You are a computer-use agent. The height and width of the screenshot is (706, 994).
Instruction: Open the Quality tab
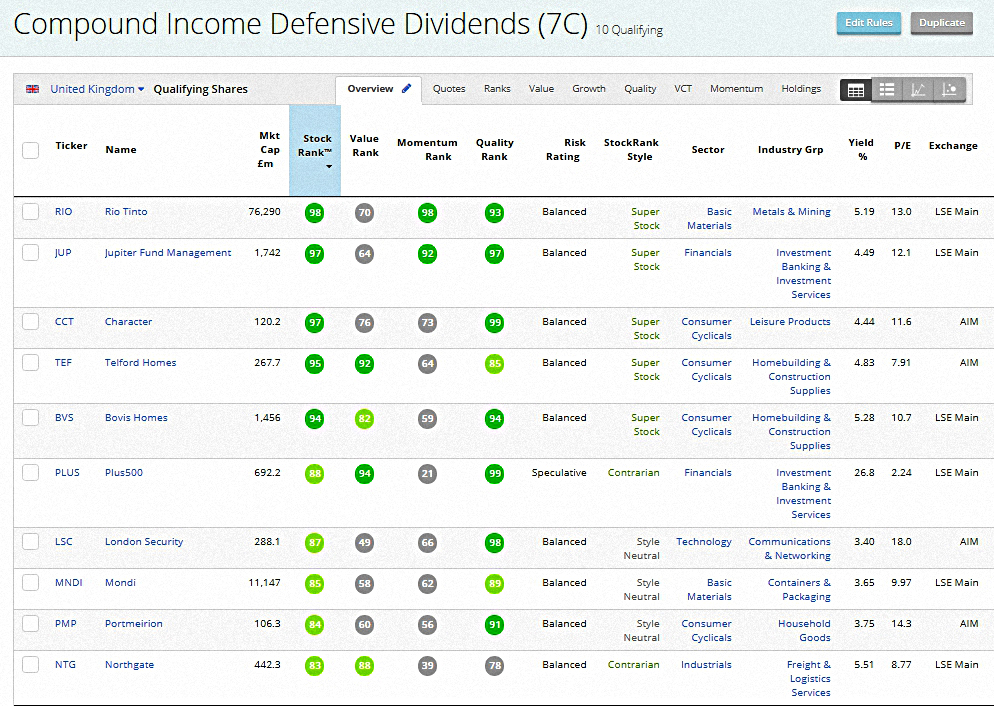pos(640,89)
